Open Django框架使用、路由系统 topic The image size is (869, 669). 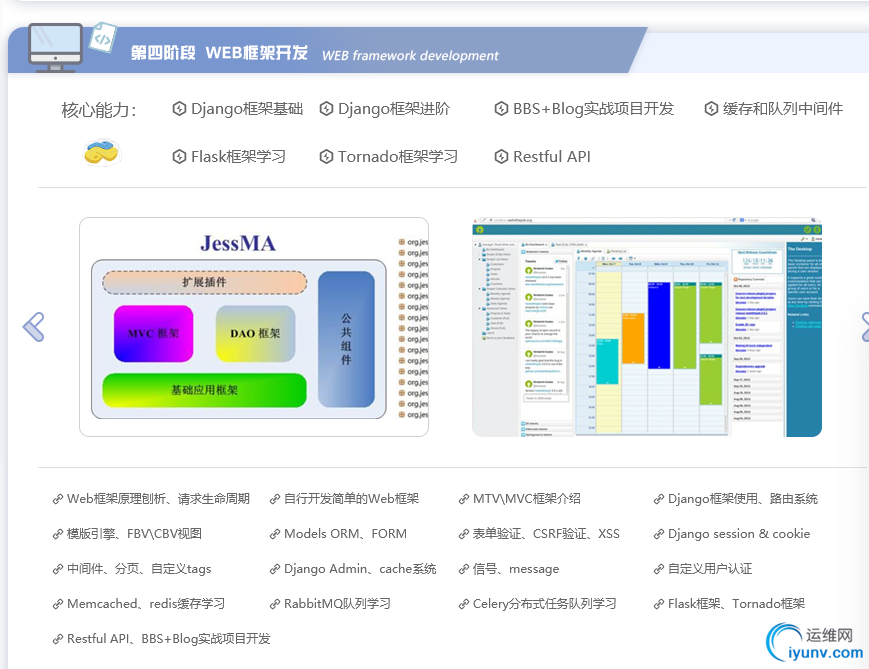[x=743, y=499]
